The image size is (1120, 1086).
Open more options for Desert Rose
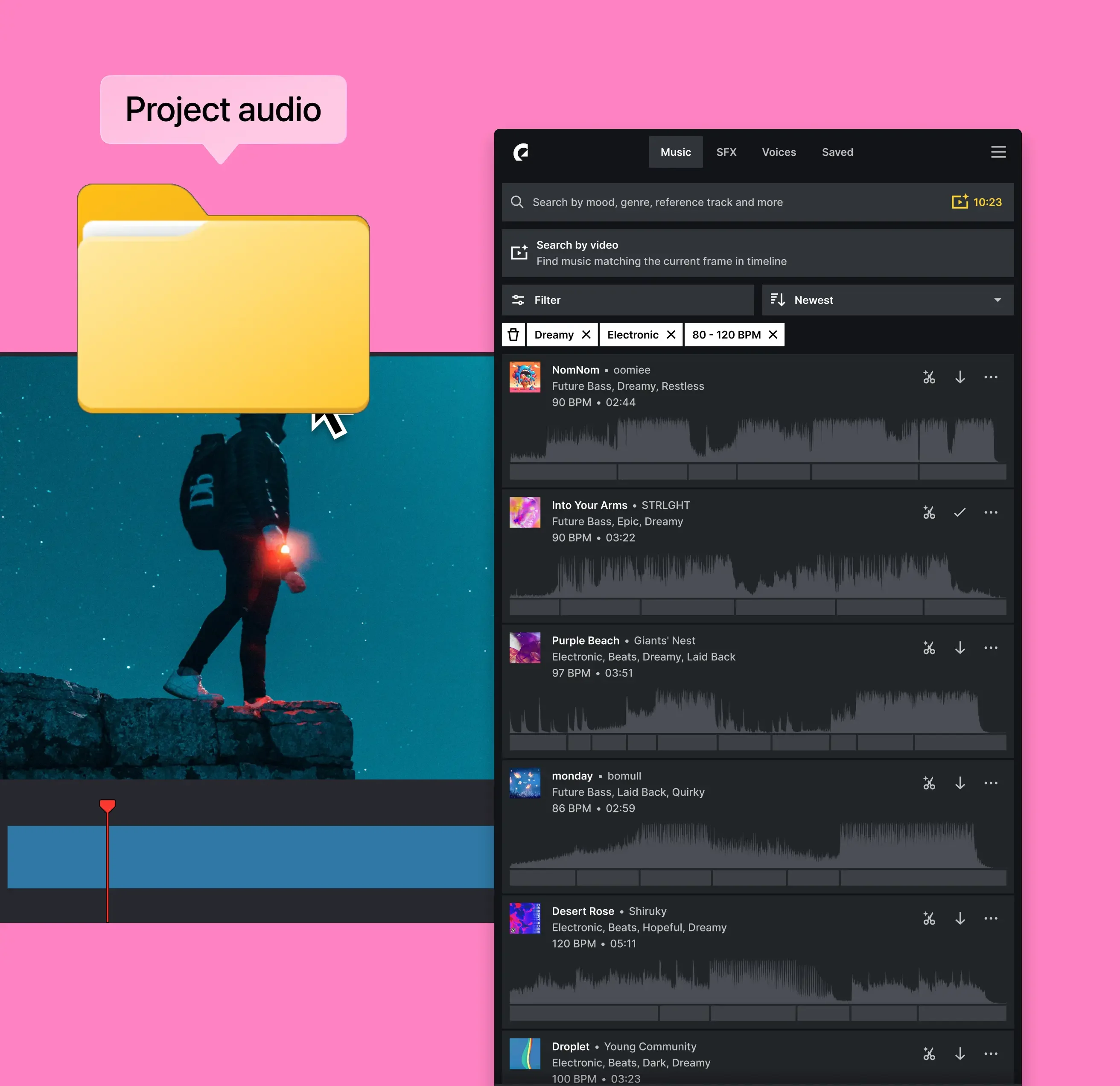click(x=992, y=919)
